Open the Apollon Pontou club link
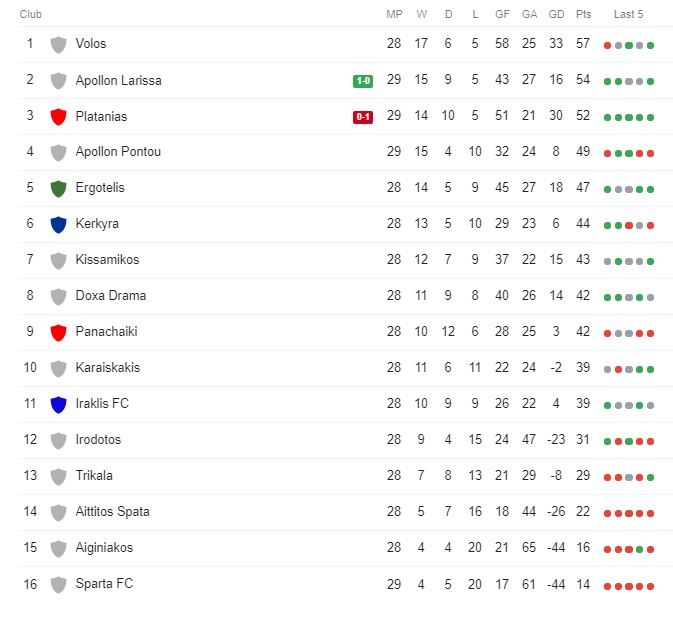 coord(118,152)
